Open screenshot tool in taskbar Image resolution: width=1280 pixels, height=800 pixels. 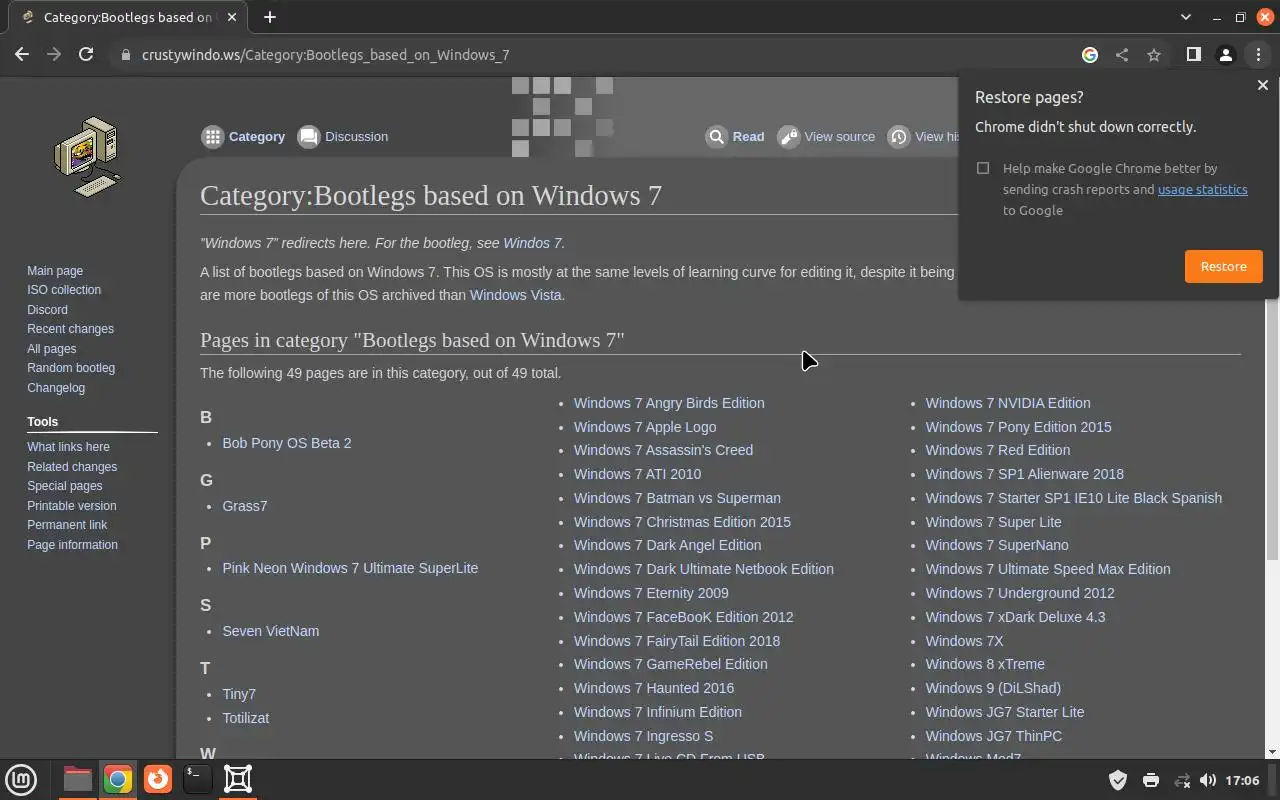[238, 779]
